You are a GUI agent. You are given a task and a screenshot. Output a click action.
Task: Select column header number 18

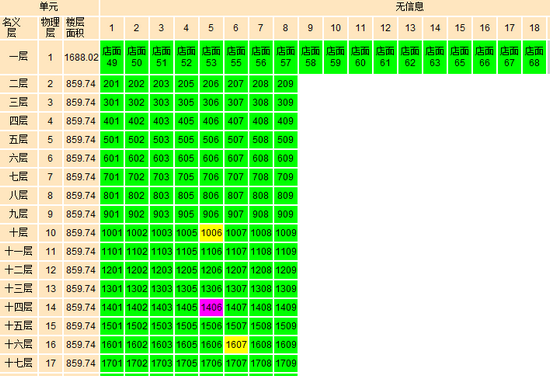534,28
